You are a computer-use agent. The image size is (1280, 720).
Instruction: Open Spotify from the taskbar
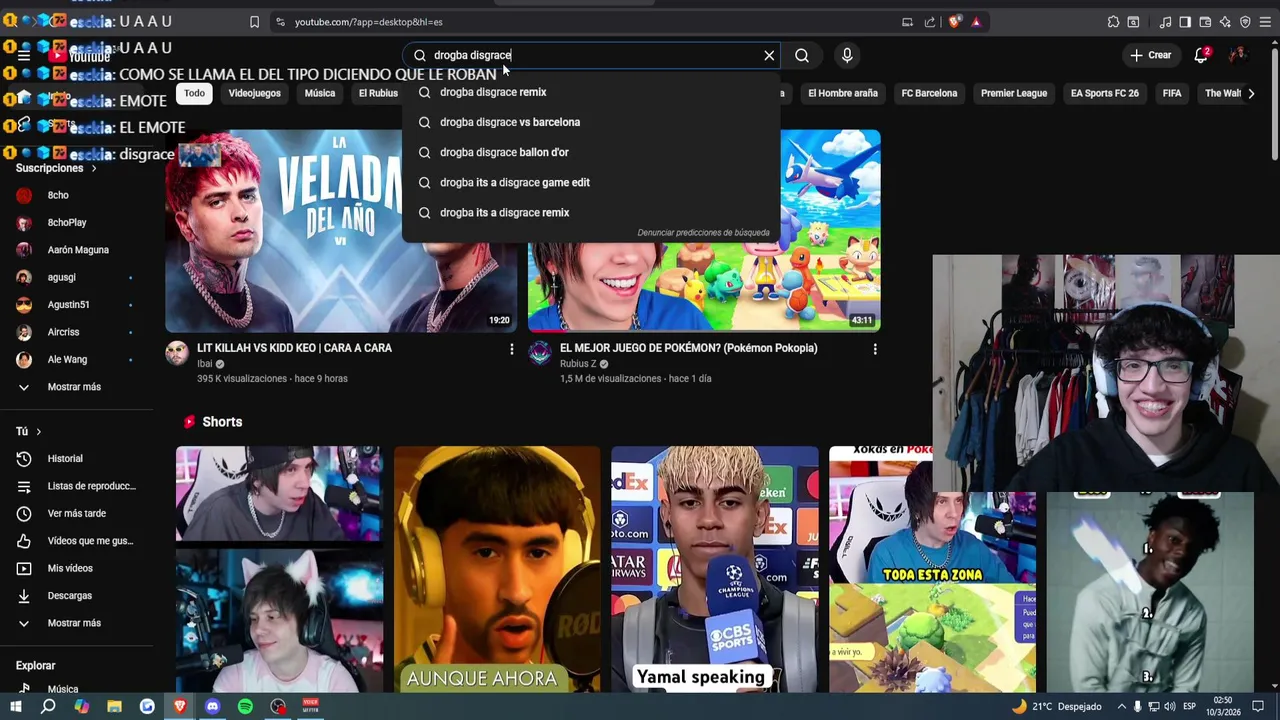click(x=245, y=707)
